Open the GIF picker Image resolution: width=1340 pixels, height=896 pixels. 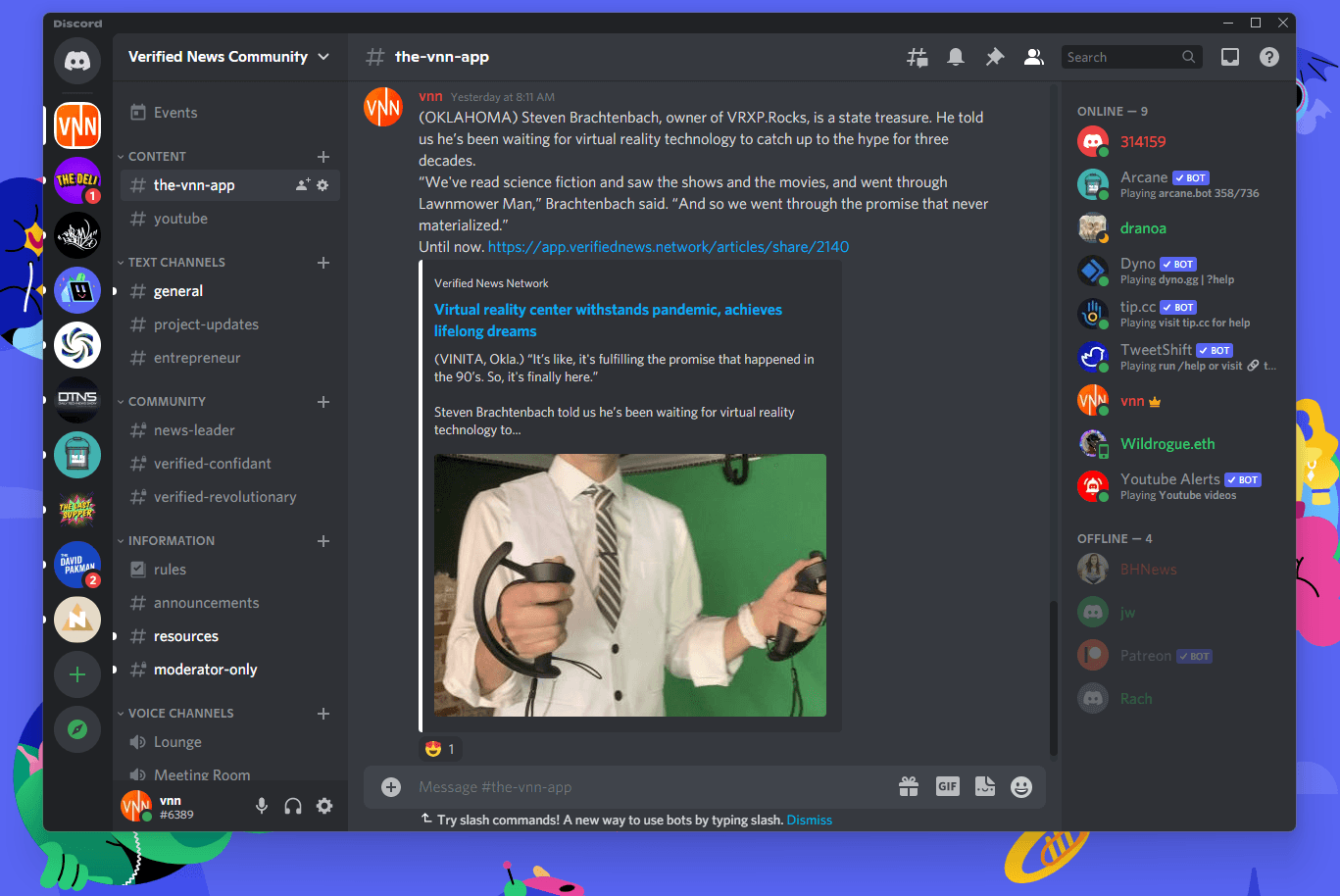[x=947, y=786]
